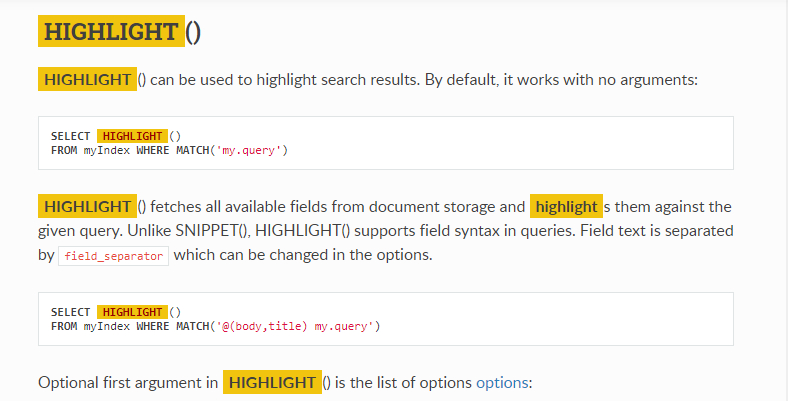Screen dimensions: 788x401
Task: Click highlighted HIGHLIGHT in second code block
Action: tap(132, 312)
